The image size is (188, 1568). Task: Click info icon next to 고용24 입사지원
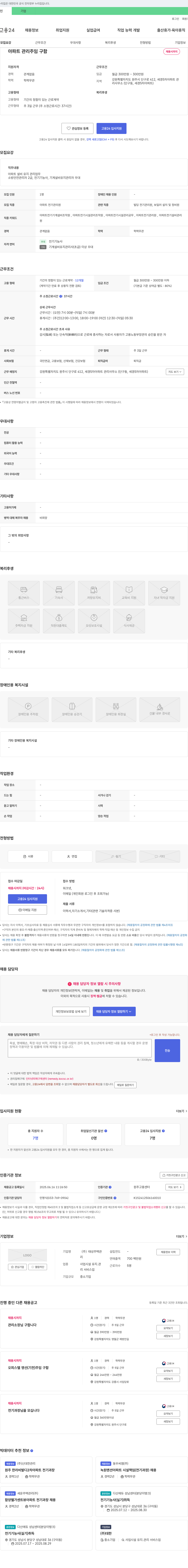163,1131
